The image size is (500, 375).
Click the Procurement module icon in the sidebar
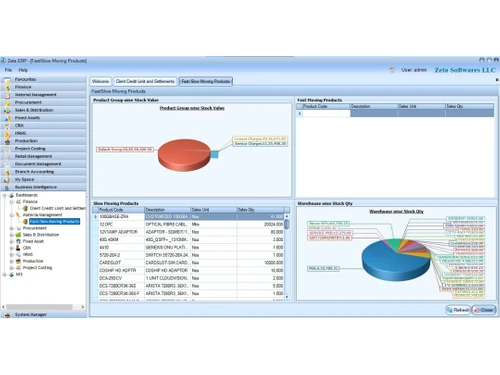(x=7, y=103)
